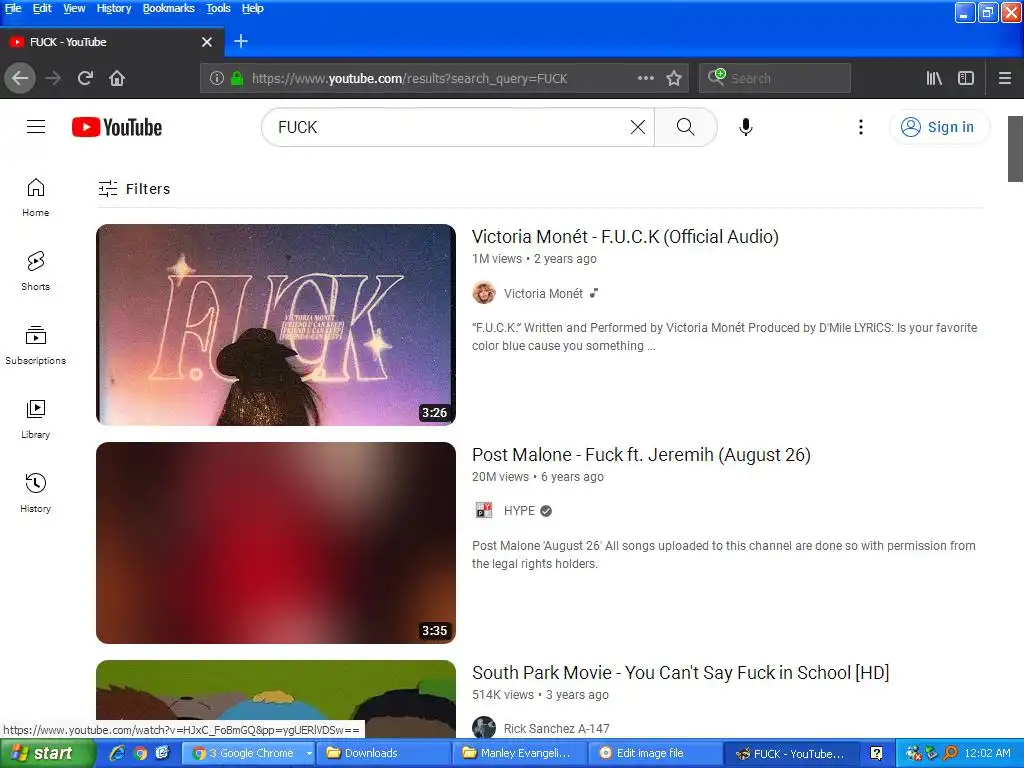Open Shorts in the sidebar
The height and width of the screenshot is (768, 1024).
[x=35, y=271]
